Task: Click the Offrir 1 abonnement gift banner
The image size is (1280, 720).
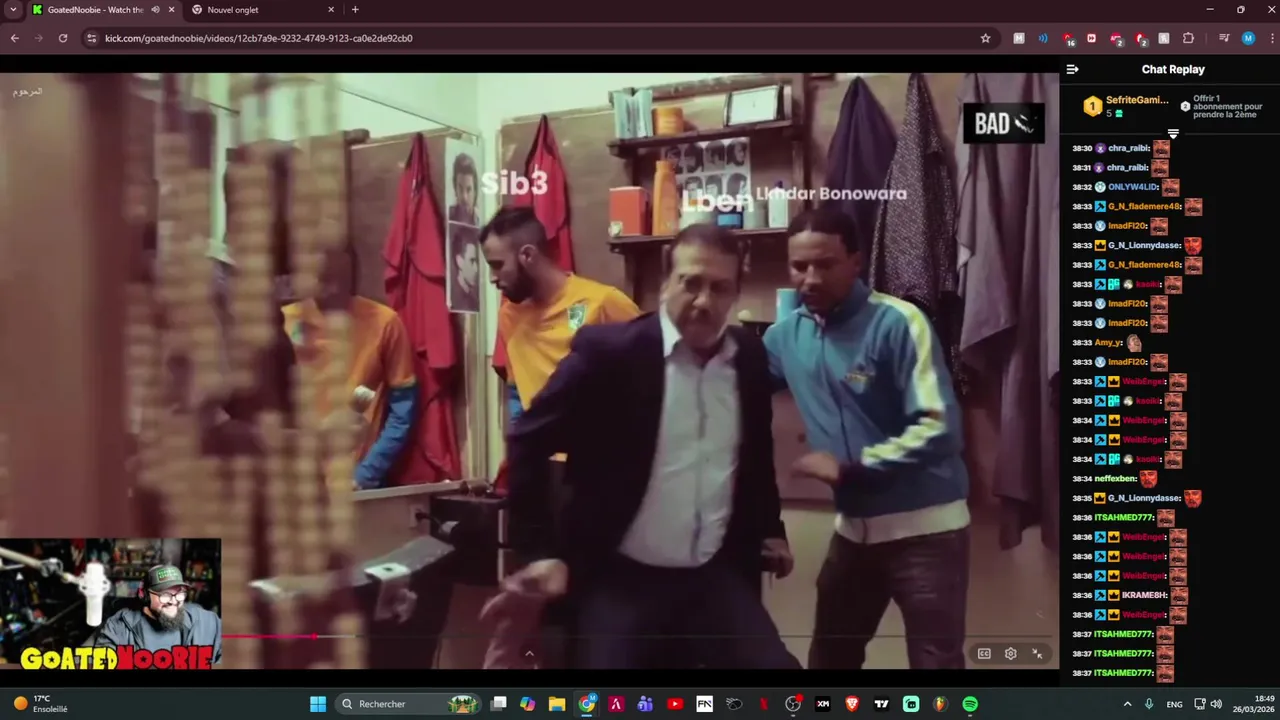Action: tap(1221, 106)
